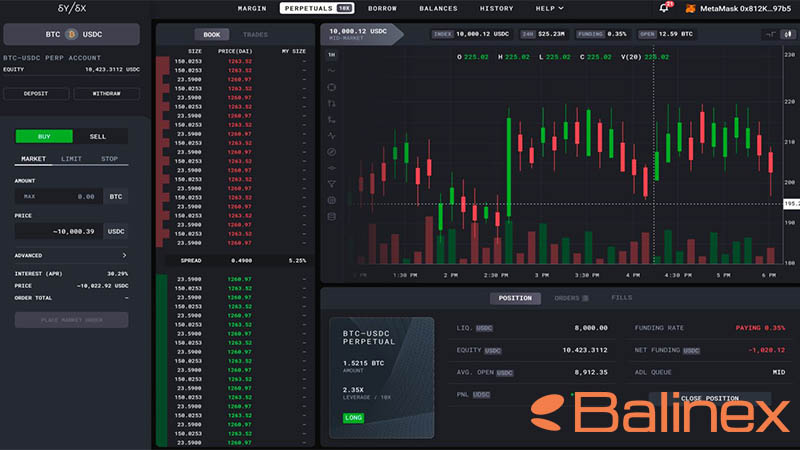Click the MY SIZE column header
The height and width of the screenshot is (450, 800).
tap(294, 51)
